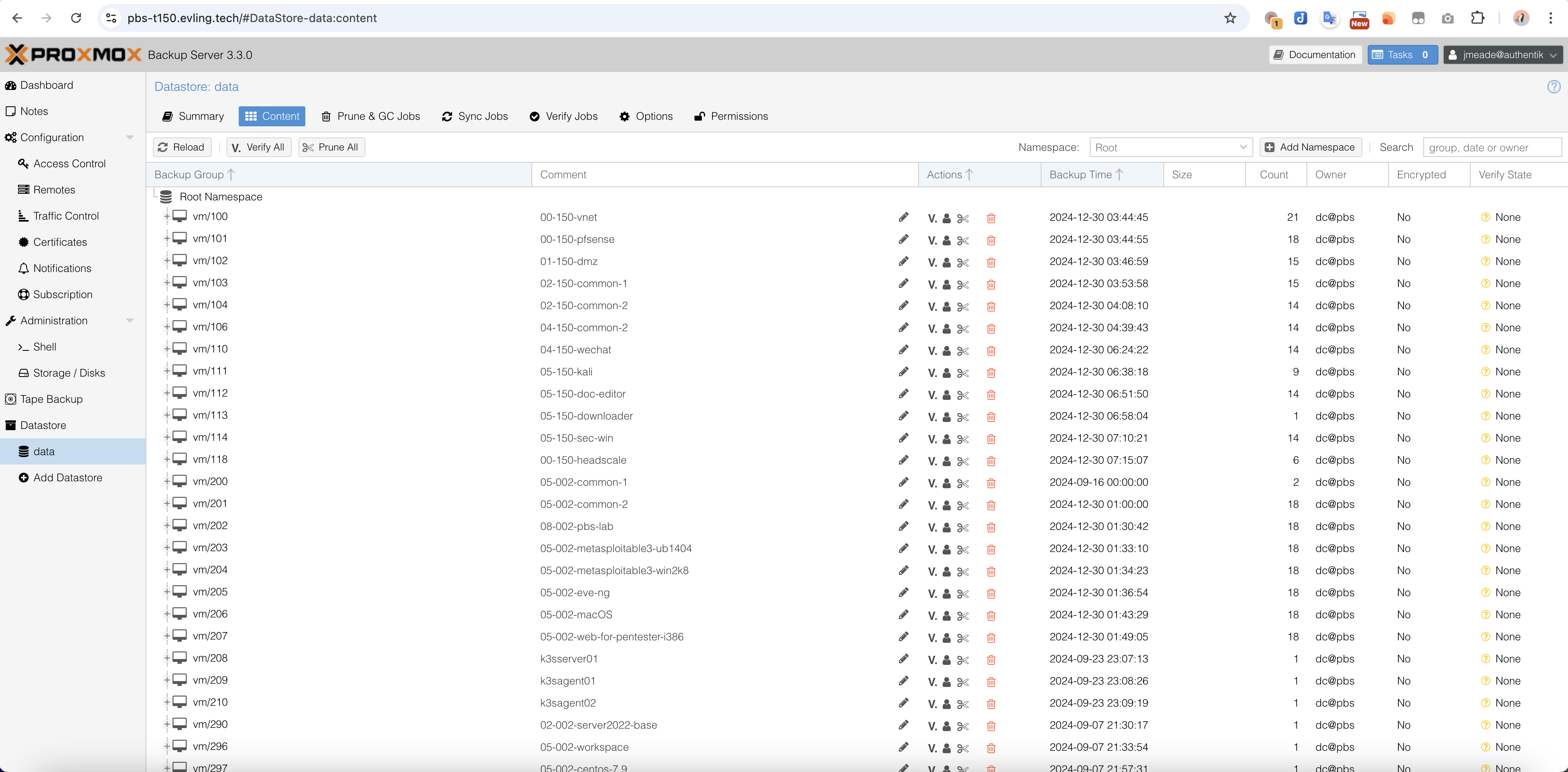Click the verify icon for vm/100

(x=932, y=218)
